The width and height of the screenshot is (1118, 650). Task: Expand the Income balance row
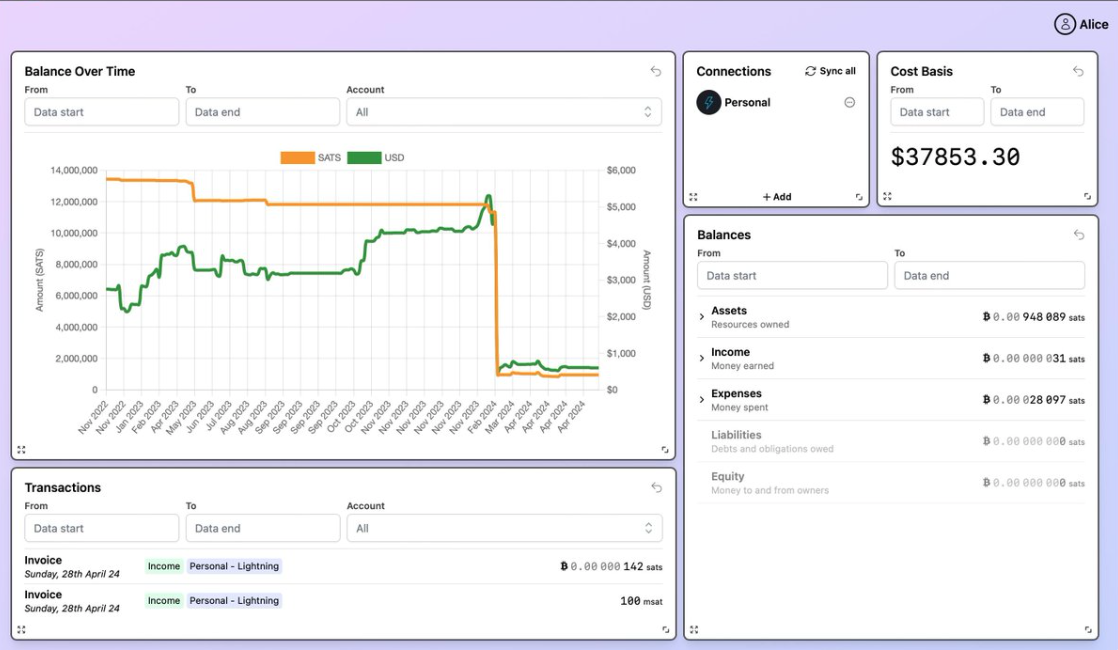point(702,358)
